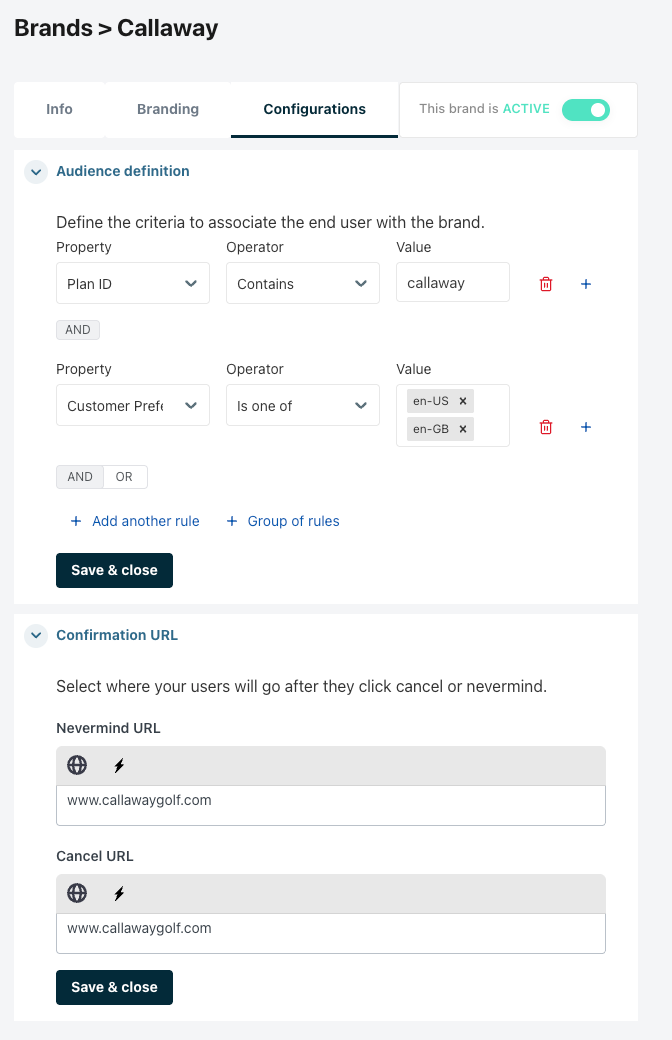The width and height of the screenshot is (672, 1040).
Task: Click plus icon next to callaway value
Action: tap(586, 284)
